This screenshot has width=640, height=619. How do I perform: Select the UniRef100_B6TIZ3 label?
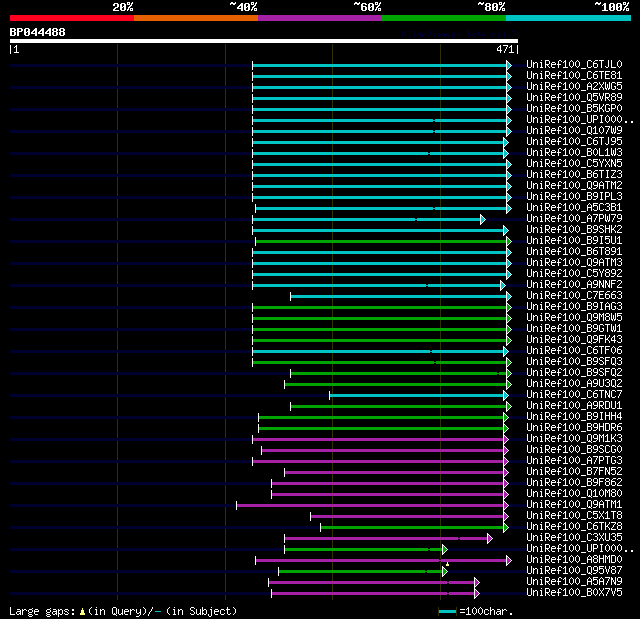tap(574, 175)
